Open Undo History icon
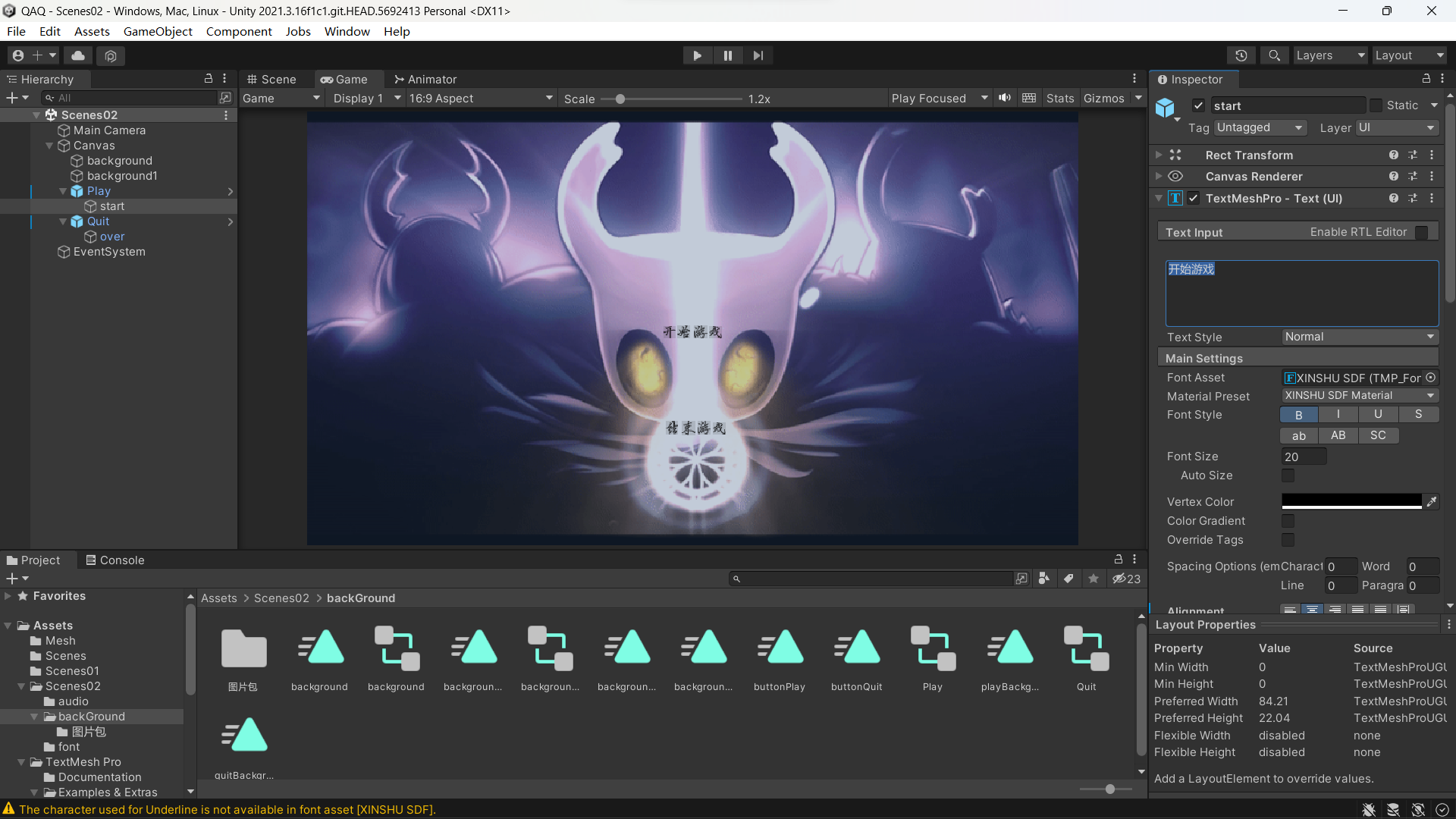The image size is (1456, 819). (1241, 55)
